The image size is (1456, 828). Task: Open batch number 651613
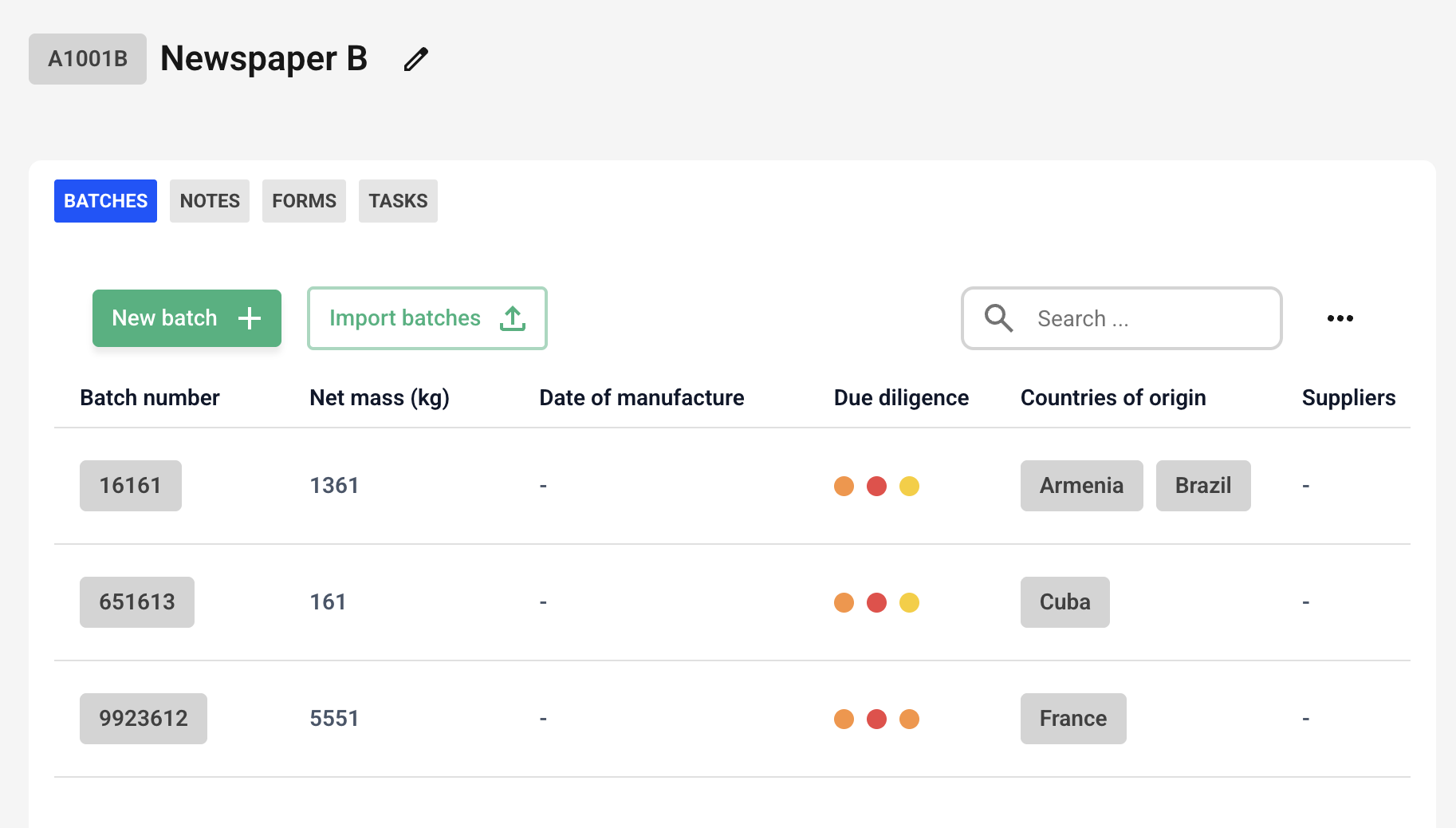point(136,602)
